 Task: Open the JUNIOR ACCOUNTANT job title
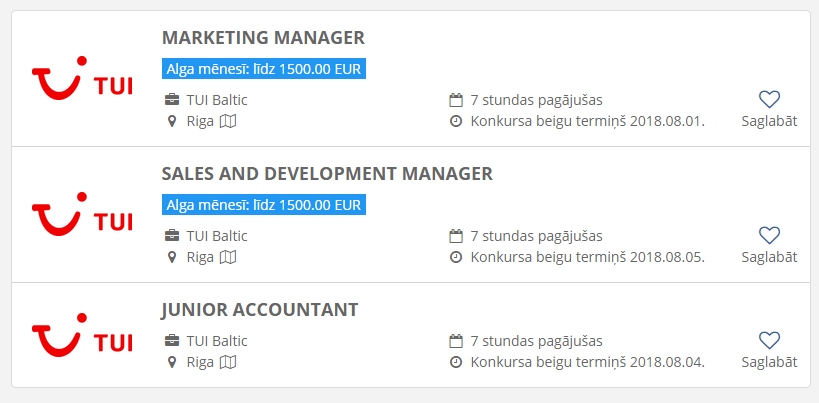tap(260, 309)
